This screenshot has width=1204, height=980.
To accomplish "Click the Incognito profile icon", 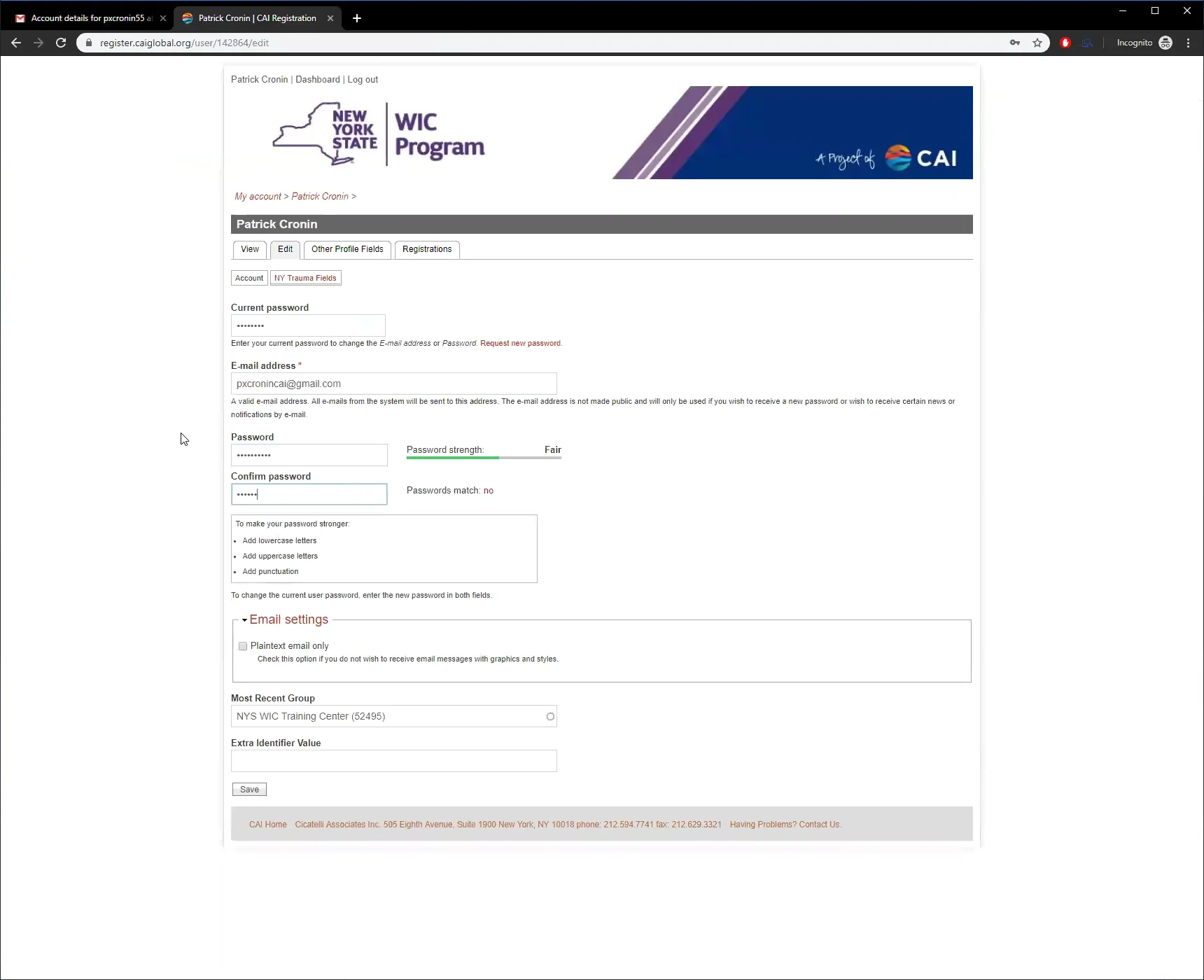I will coord(1165,43).
